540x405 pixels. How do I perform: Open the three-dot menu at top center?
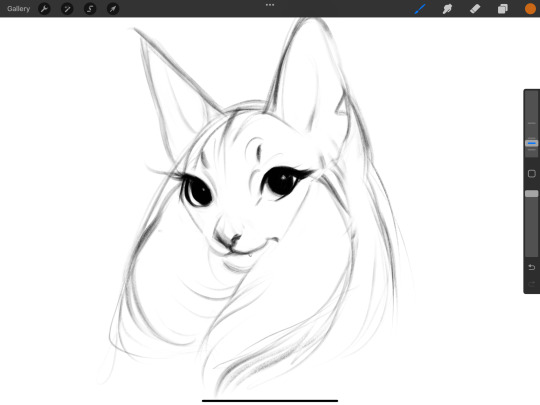pyautogui.click(x=270, y=5)
